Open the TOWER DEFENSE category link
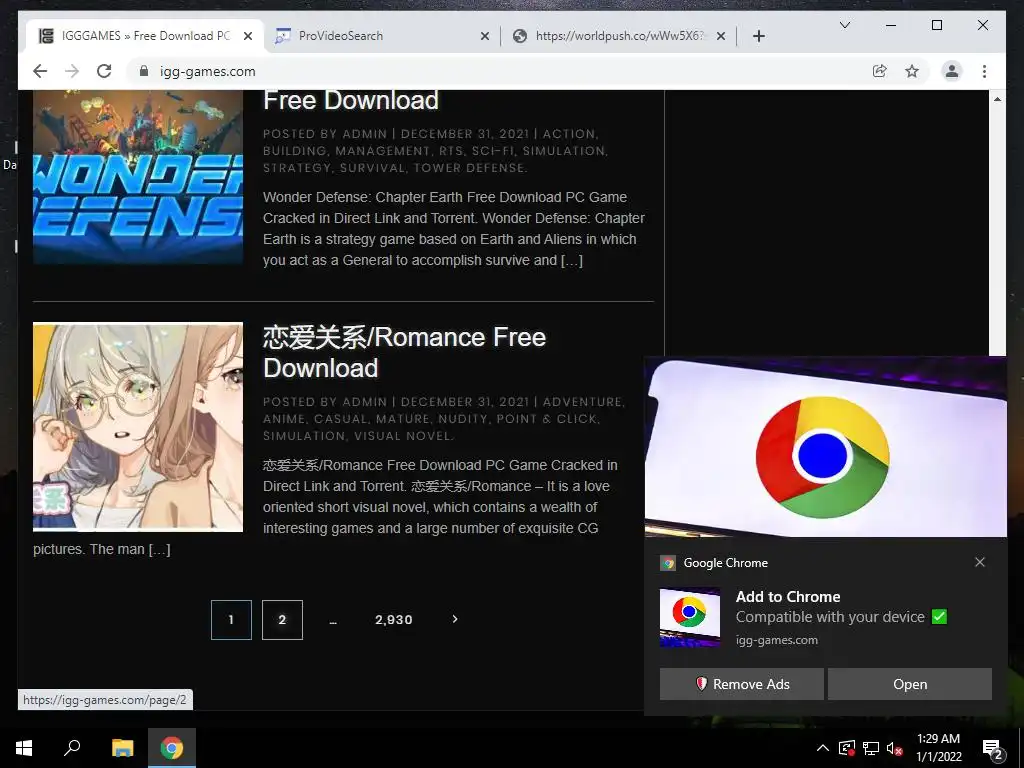The width and height of the screenshot is (1024, 768). tap(468, 168)
